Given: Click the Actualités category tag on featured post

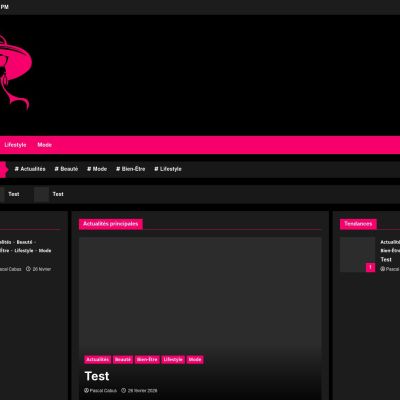Looking at the screenshot, I should (x=98, y=360).
